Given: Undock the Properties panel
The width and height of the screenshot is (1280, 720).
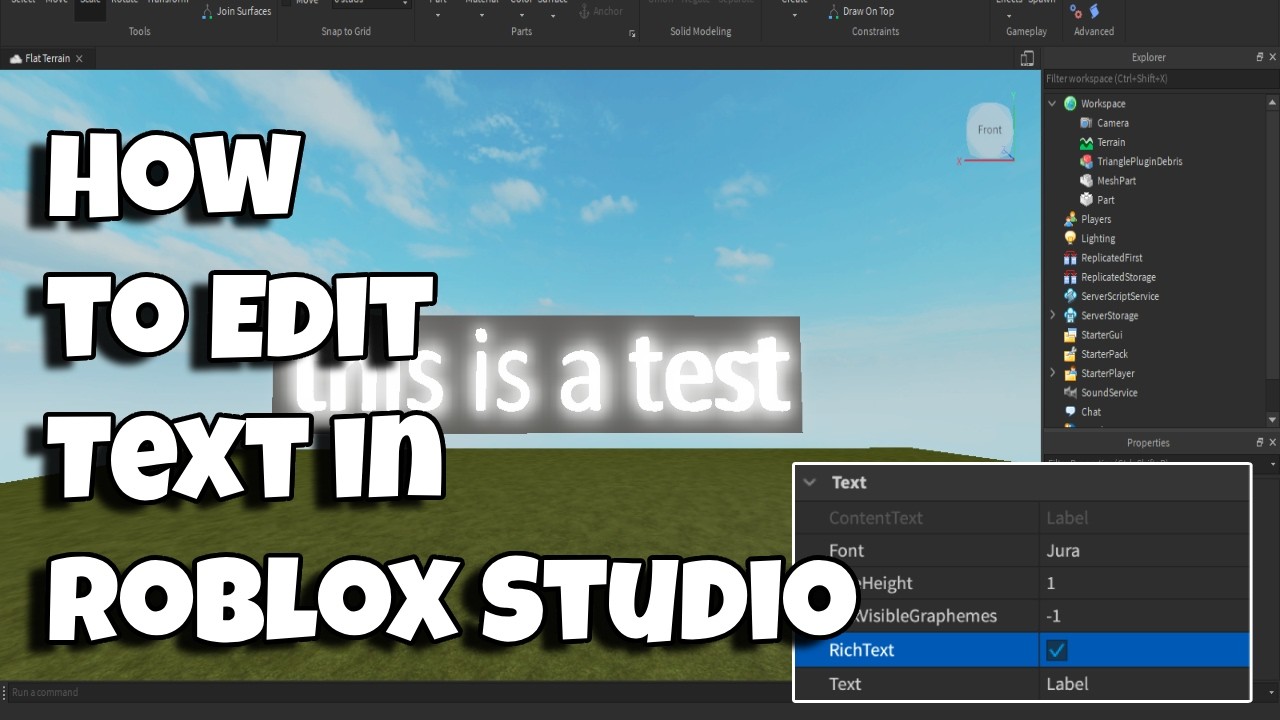Looking at the screenshot, I should tap(1260, 442).
